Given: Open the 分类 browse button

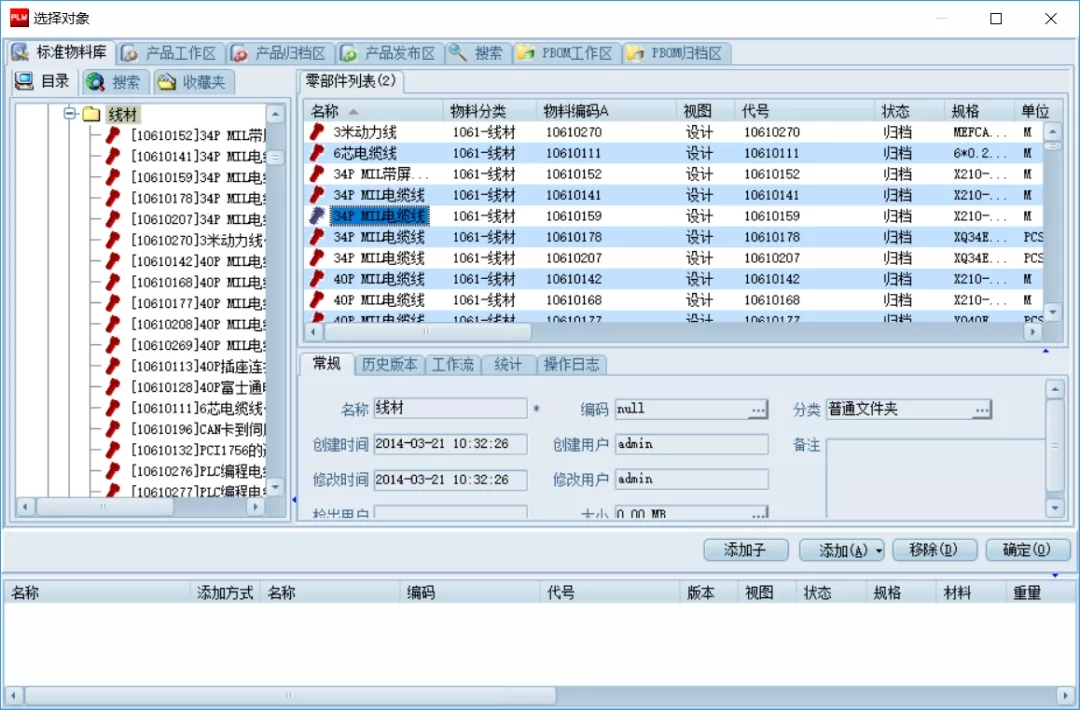Looking at the screenshot, I should (982, 409).
